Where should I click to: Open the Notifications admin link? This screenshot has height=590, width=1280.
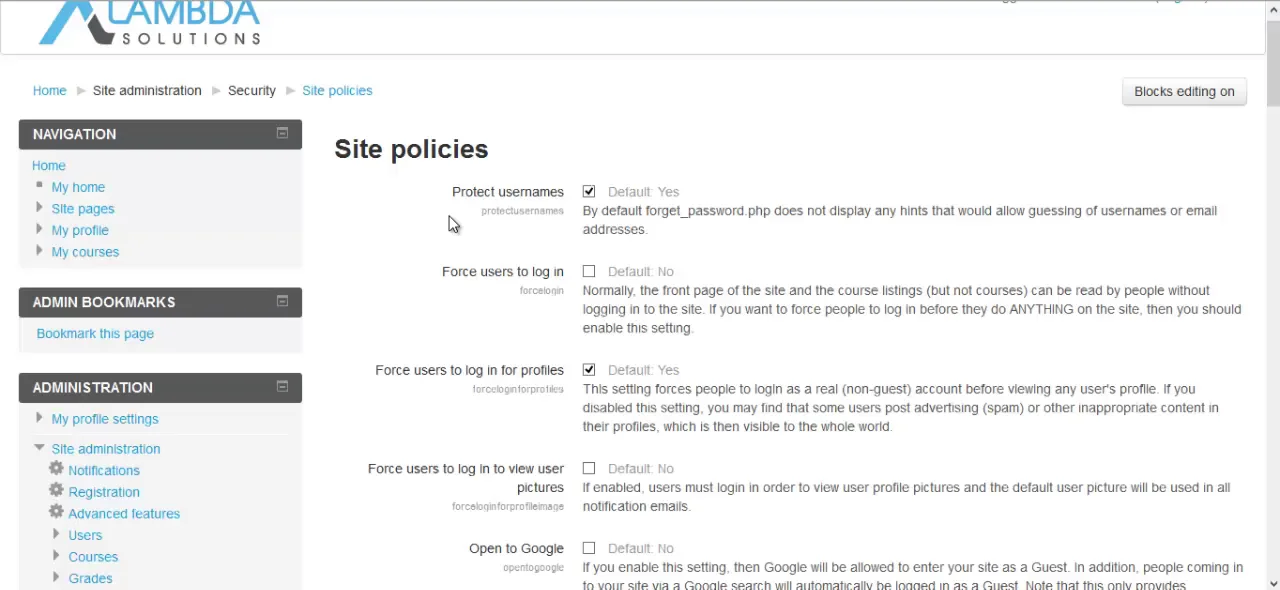click(104, 470)
